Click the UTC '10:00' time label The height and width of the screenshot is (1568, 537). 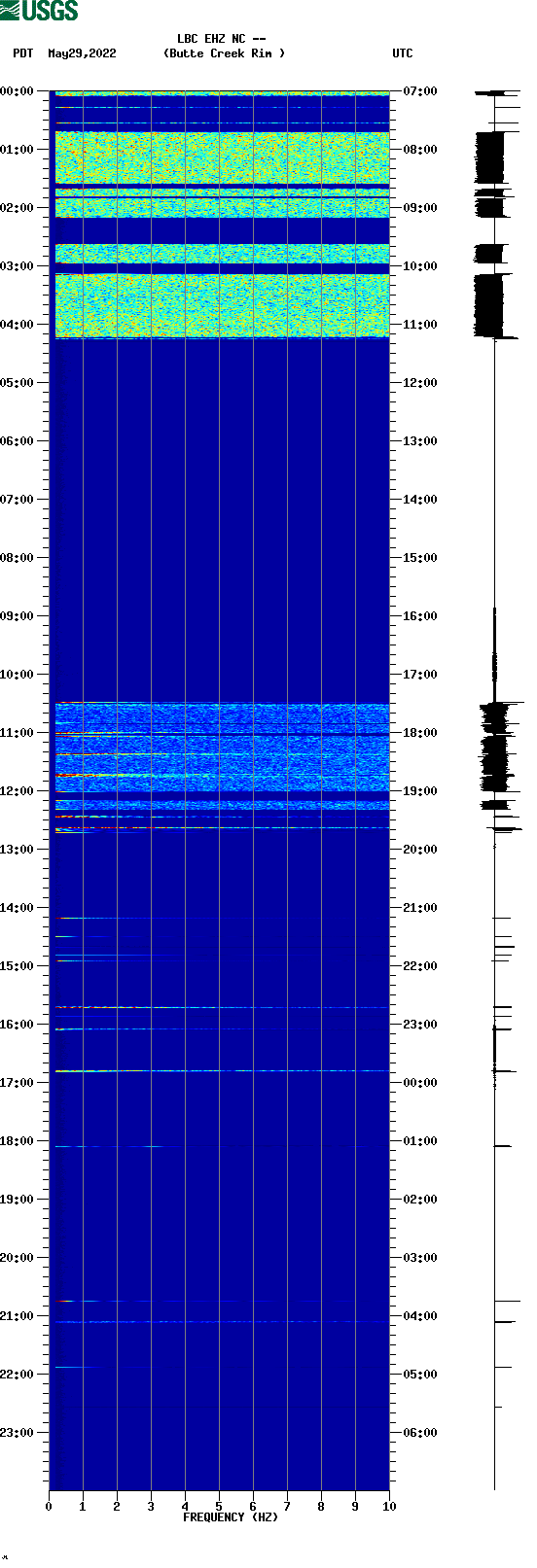pyautogui.click(x=420, y=266)
